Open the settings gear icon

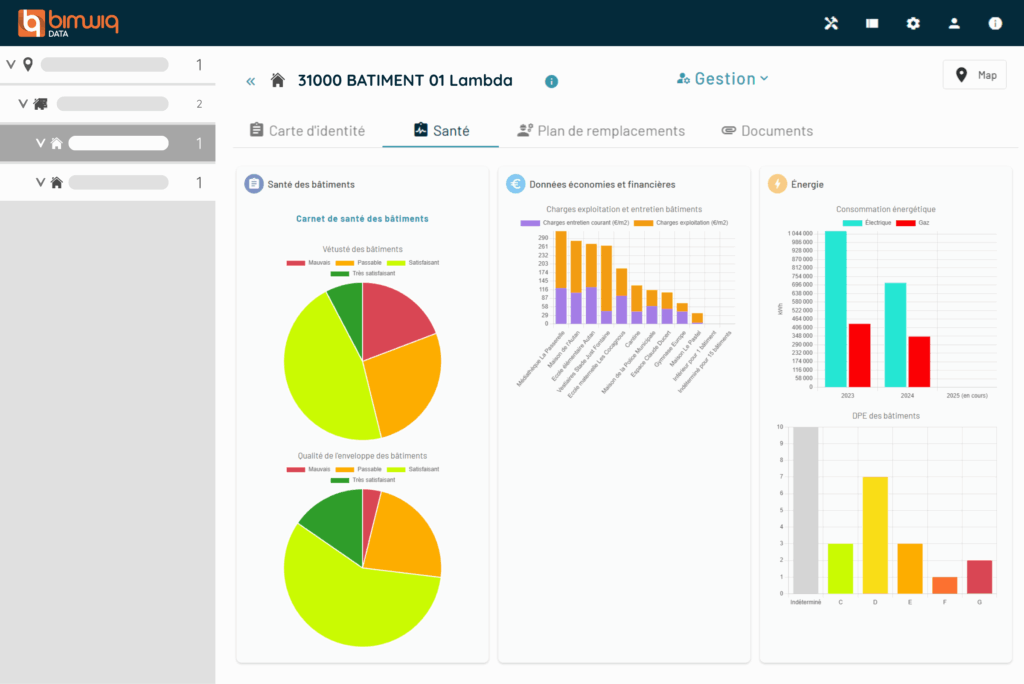913,23
